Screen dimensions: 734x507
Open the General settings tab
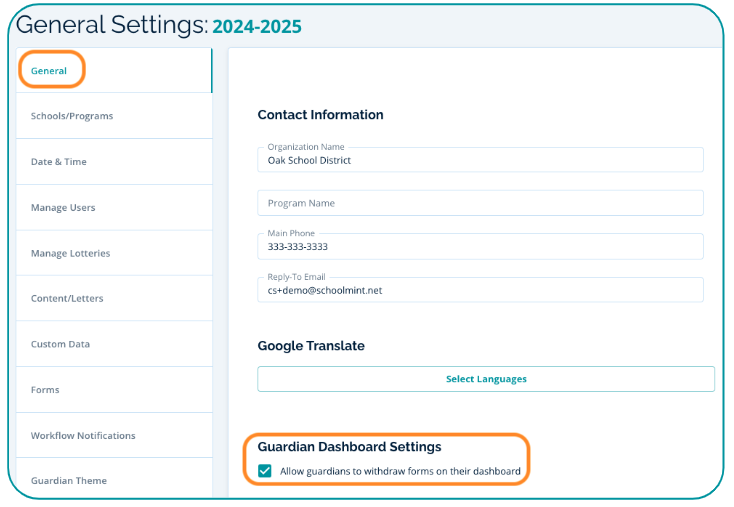pos(49,71)
